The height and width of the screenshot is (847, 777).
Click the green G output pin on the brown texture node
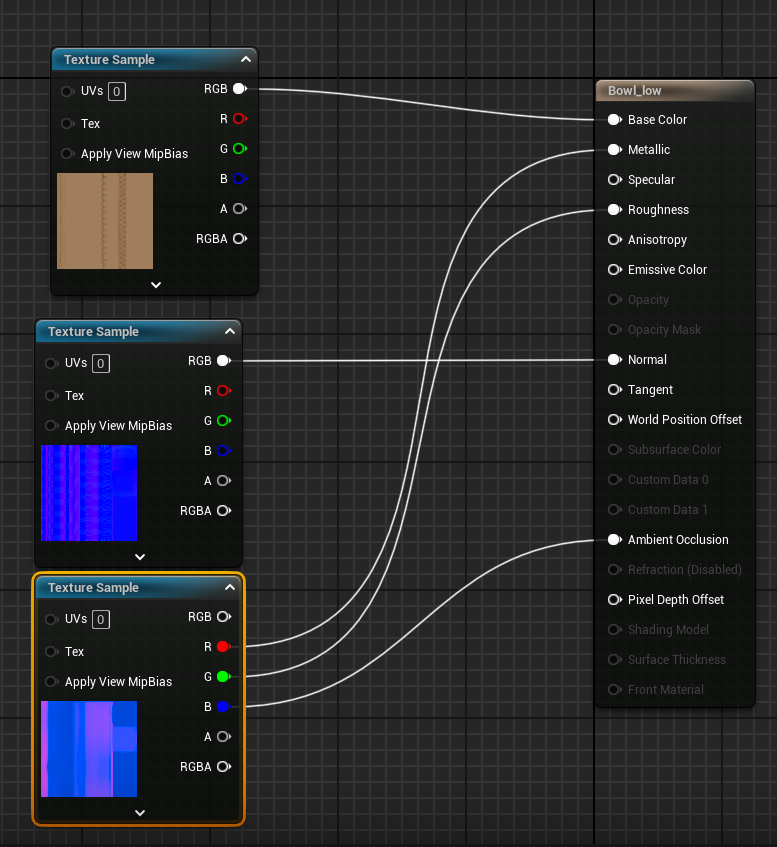(x=240, y=149)
